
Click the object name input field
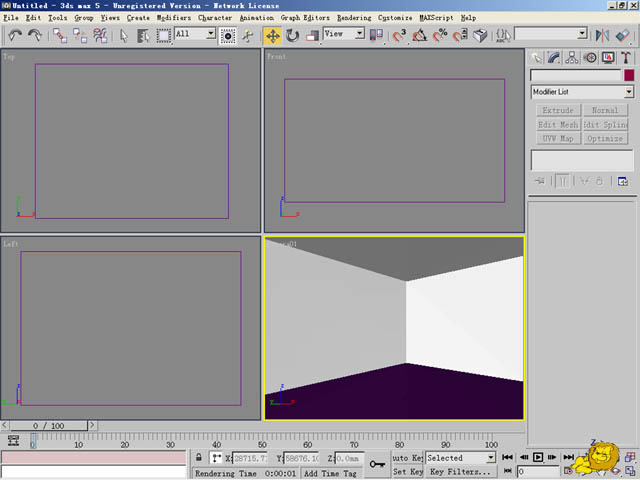(x=575, y=75)
